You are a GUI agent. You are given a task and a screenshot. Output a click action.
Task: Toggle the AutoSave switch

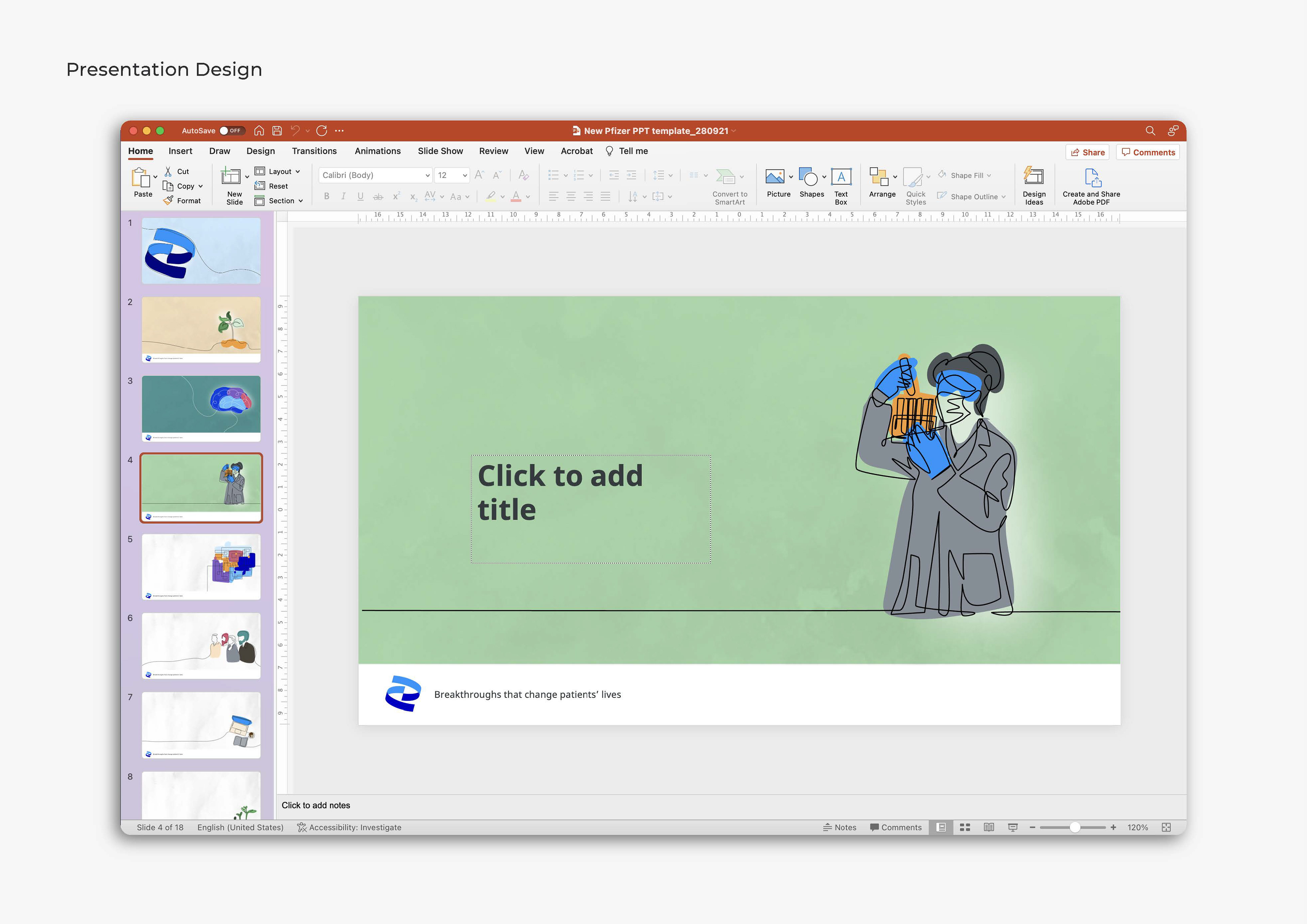[232, 130]
